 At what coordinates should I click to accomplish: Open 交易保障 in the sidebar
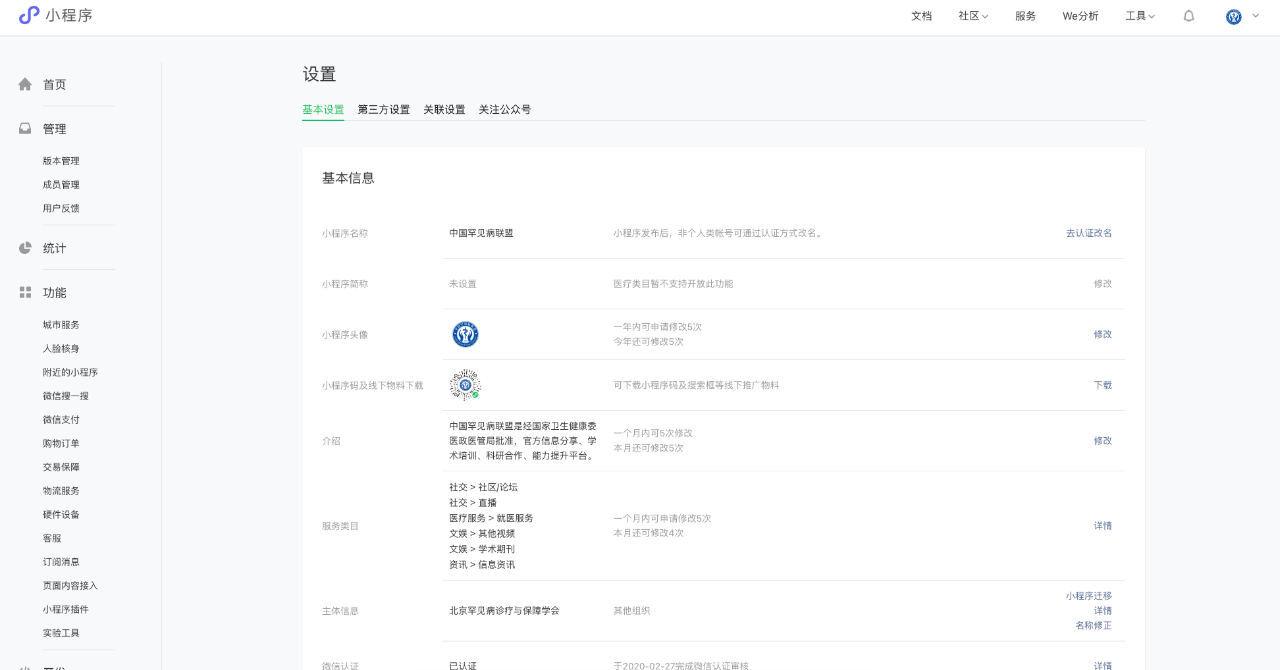click(61, 467)
